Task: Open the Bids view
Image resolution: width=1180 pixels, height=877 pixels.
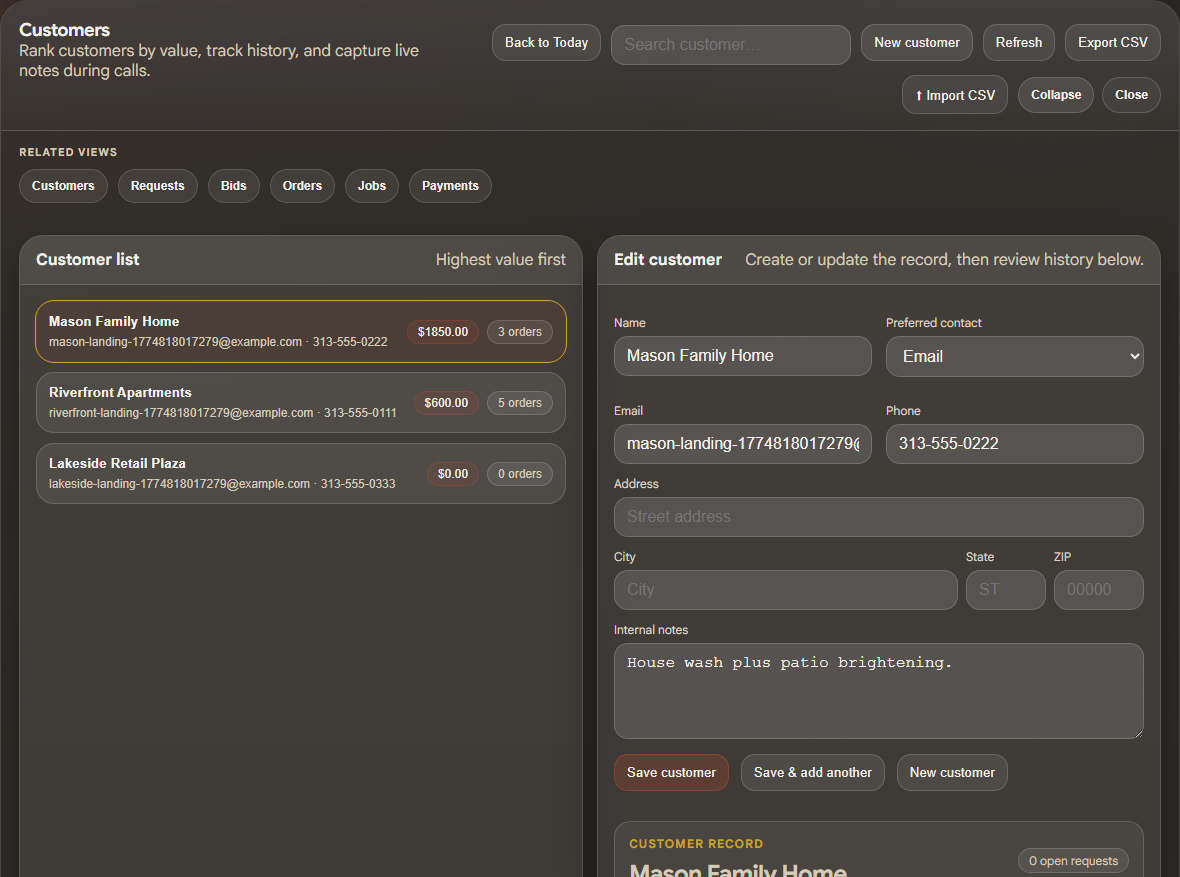Action: [x=233, y=186]
